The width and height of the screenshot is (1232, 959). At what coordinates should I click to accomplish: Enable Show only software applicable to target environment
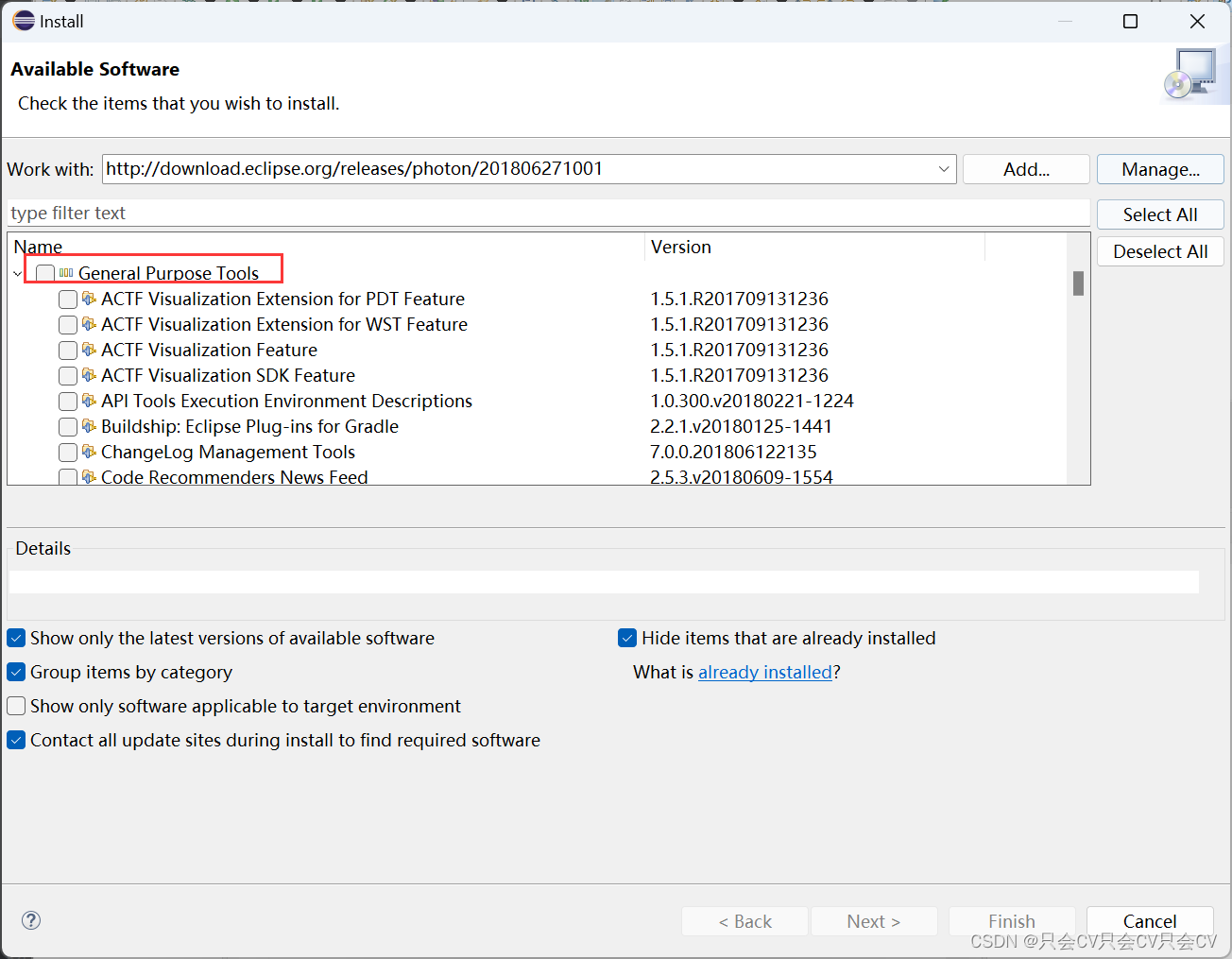tap(16, 706)
